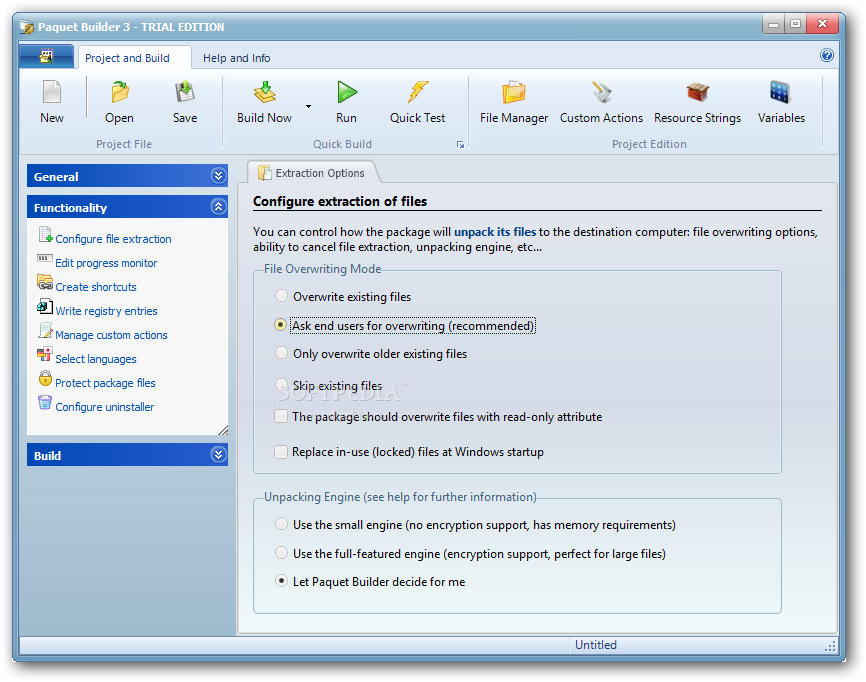Click the New project icon
This screenshot has width=866, height=682.
pyautogui.click(x=52, y=92)
